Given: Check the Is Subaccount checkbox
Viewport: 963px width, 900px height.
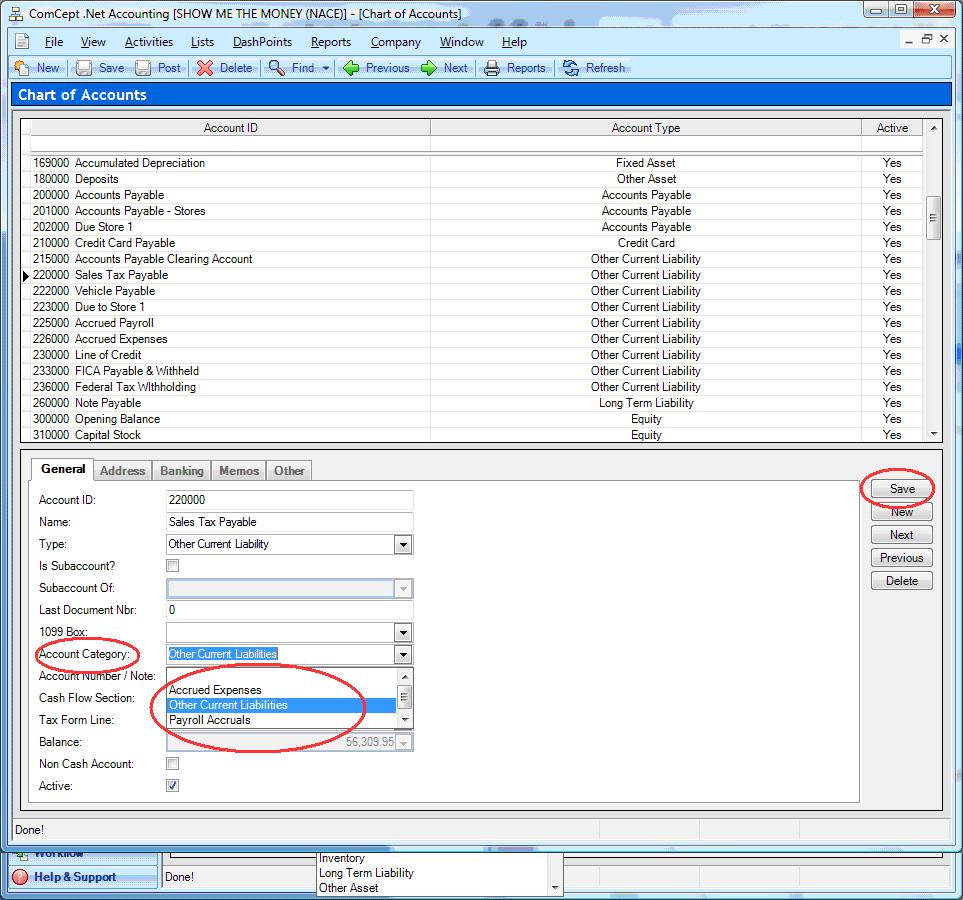Looking at the screenshot, I should coord(173,566).
